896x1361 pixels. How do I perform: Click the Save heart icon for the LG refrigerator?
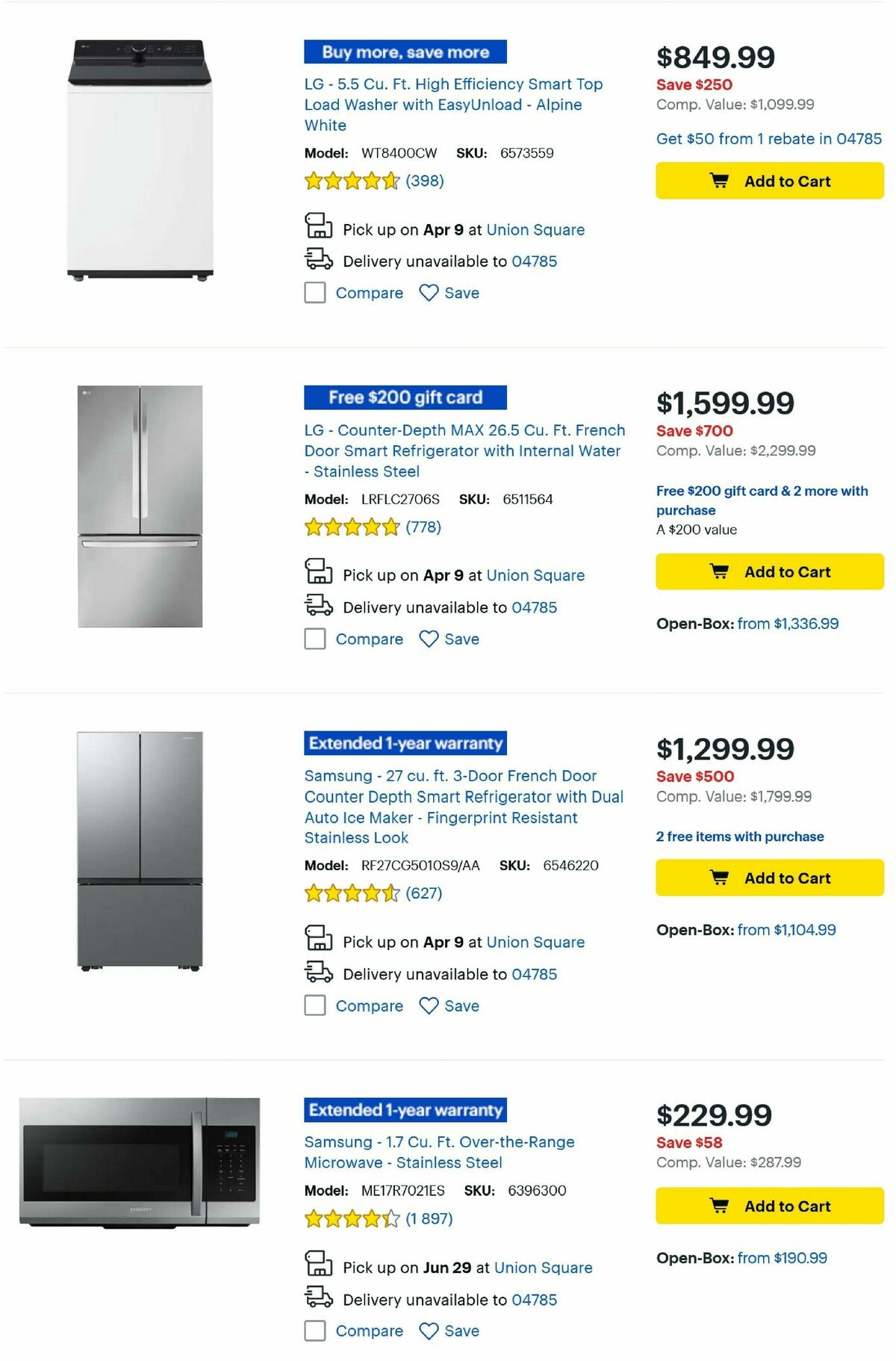[429, 639]
